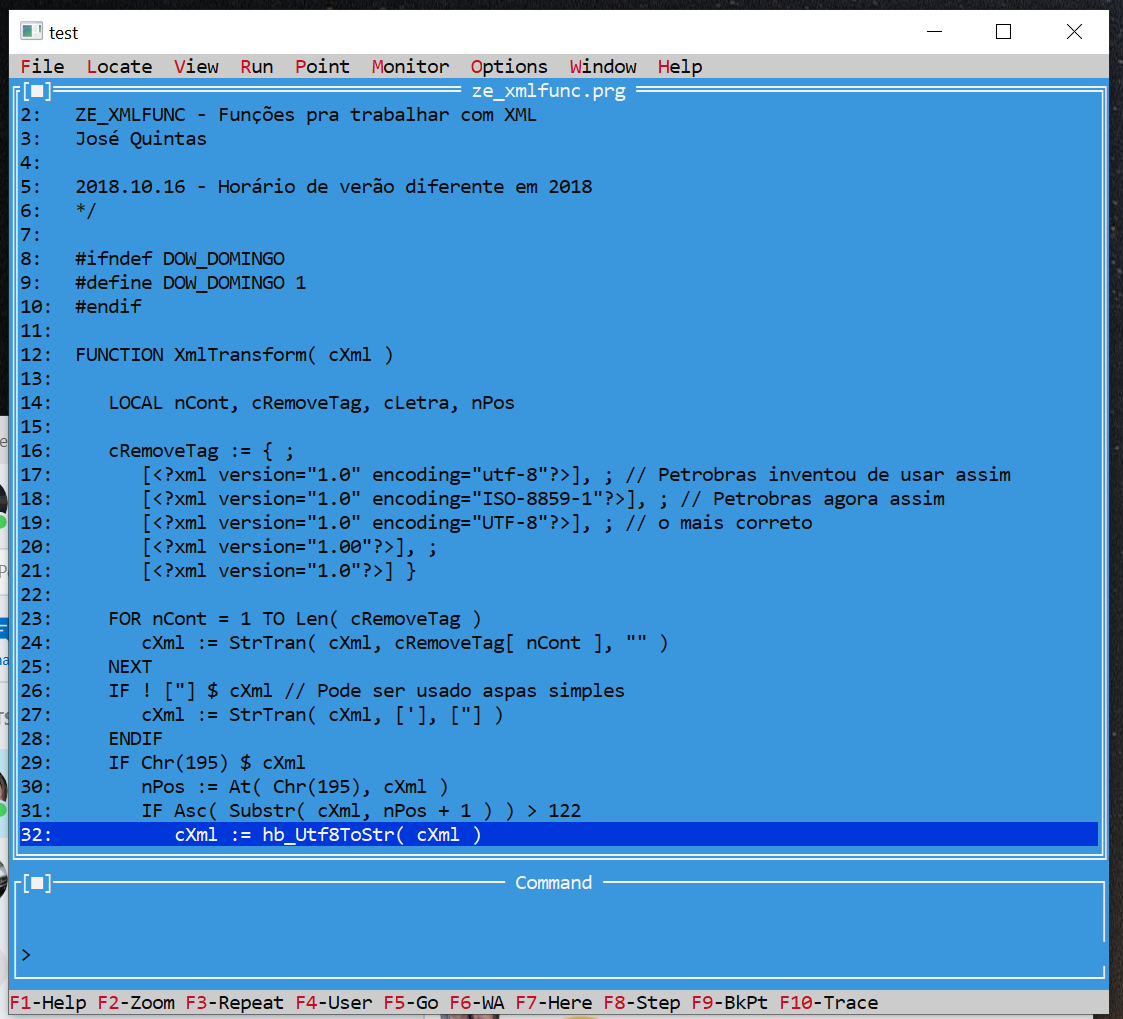Click F2-Zoom in the bottom bar

point(136,1003)
